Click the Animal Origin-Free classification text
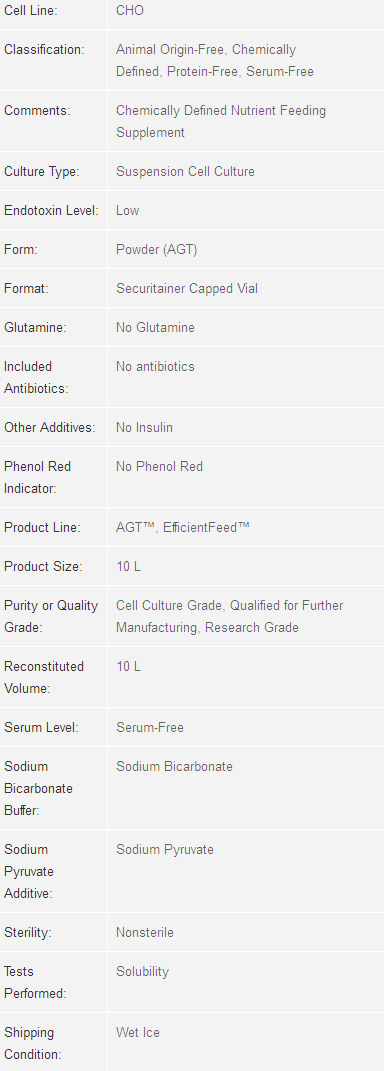Image resolution: width=384 pixels, height=1071 pixels. click(170, 50)
